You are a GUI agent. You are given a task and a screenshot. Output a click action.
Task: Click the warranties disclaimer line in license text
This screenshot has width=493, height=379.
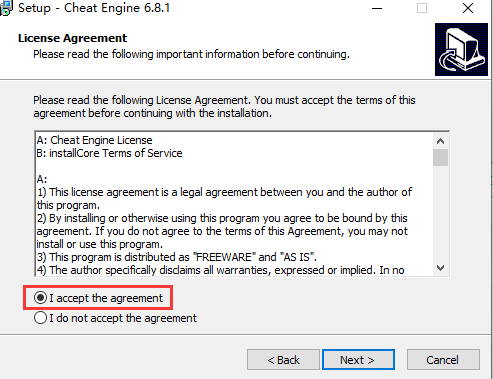tap(220, 270)
